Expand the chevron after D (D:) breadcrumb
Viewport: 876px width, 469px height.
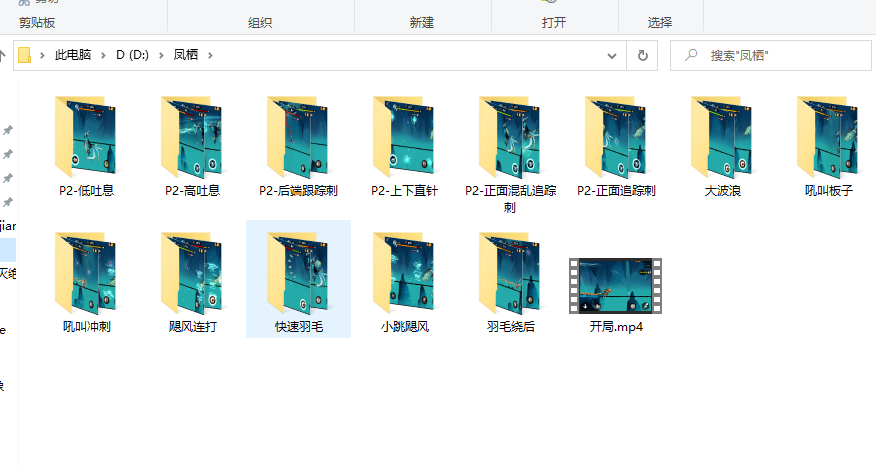click(161, 55)
